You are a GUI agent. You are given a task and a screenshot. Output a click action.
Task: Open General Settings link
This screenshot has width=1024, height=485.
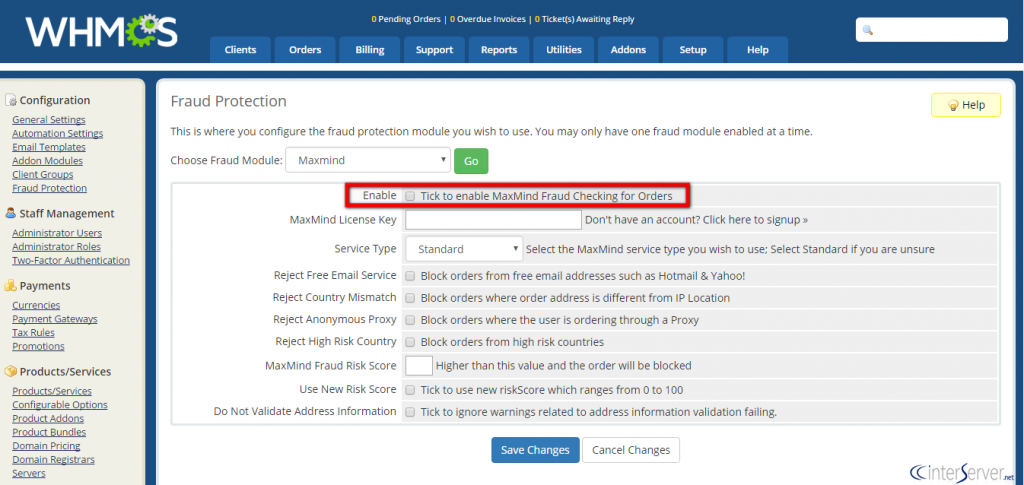pos(49,119)
